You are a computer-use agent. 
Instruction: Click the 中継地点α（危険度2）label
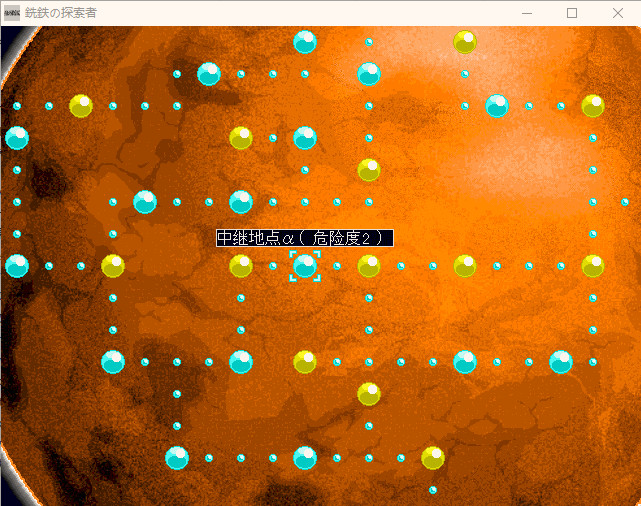[x=304, y=238]
